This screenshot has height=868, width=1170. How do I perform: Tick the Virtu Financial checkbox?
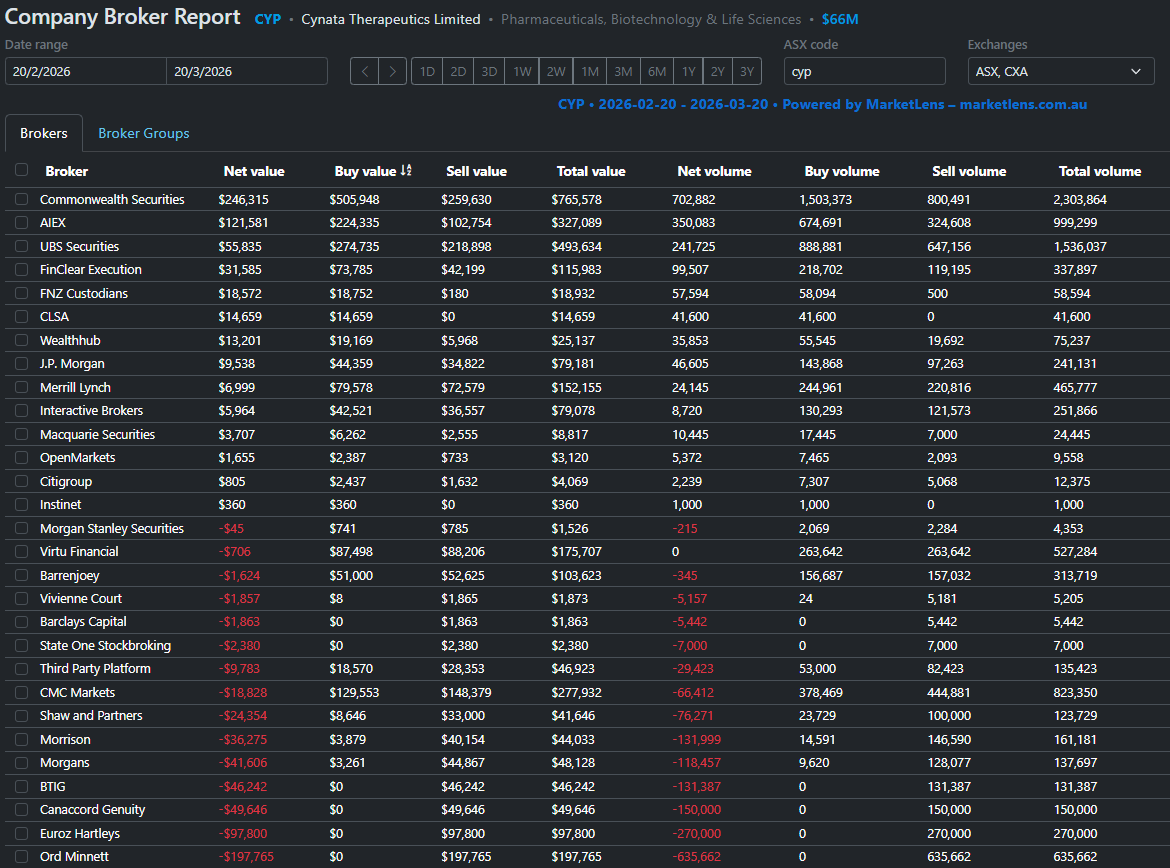pos(22,552)
